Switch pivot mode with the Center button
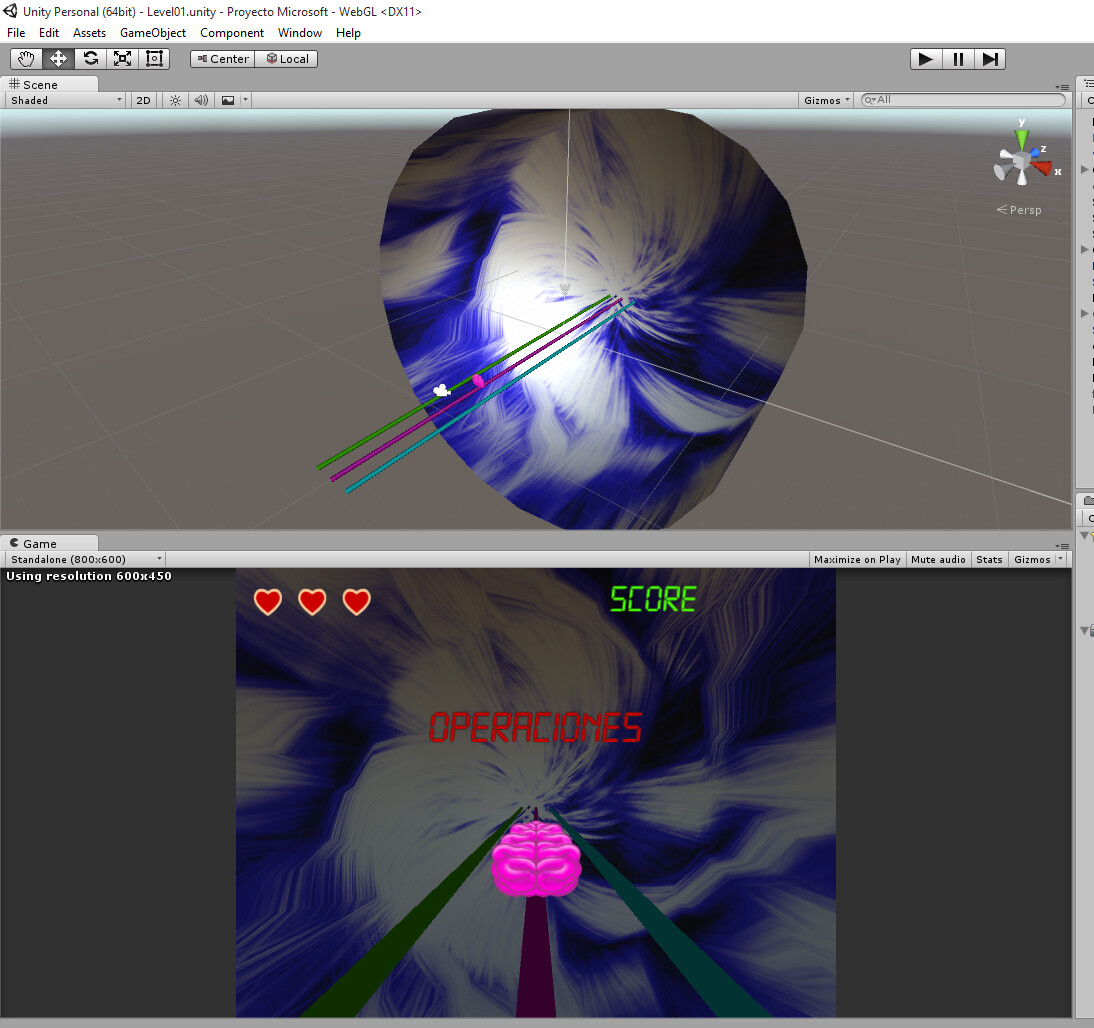This screenshot has width=1094, height=1028. (x=221, y=58)
